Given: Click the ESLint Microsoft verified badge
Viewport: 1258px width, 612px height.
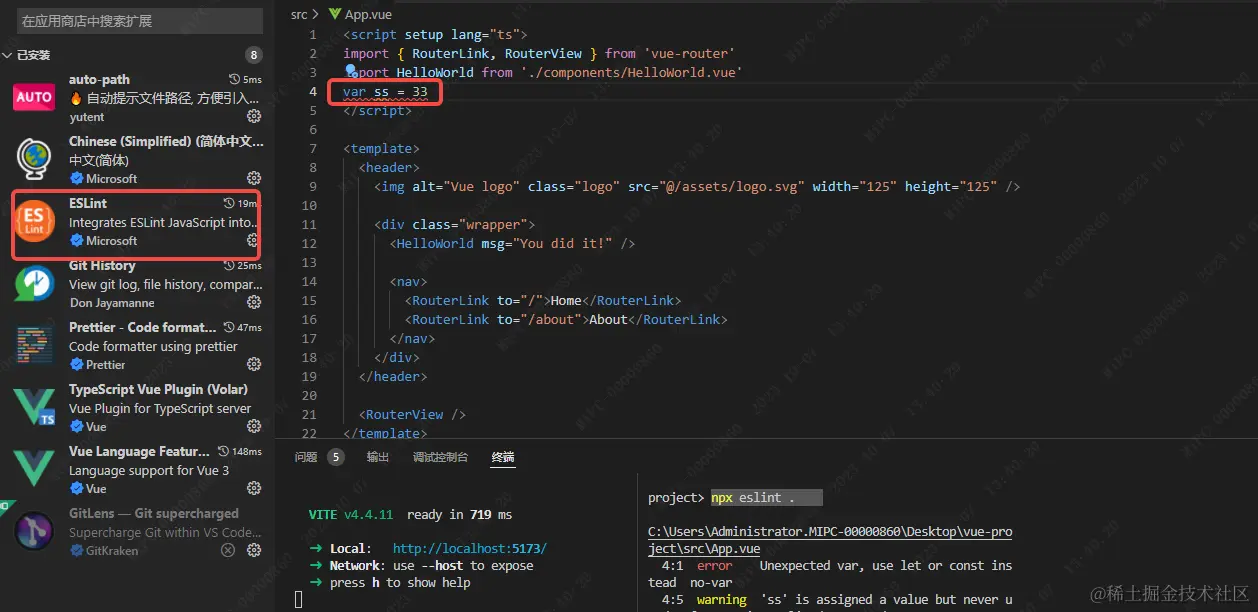Looking at the screenshot, I should click(76, 241).
